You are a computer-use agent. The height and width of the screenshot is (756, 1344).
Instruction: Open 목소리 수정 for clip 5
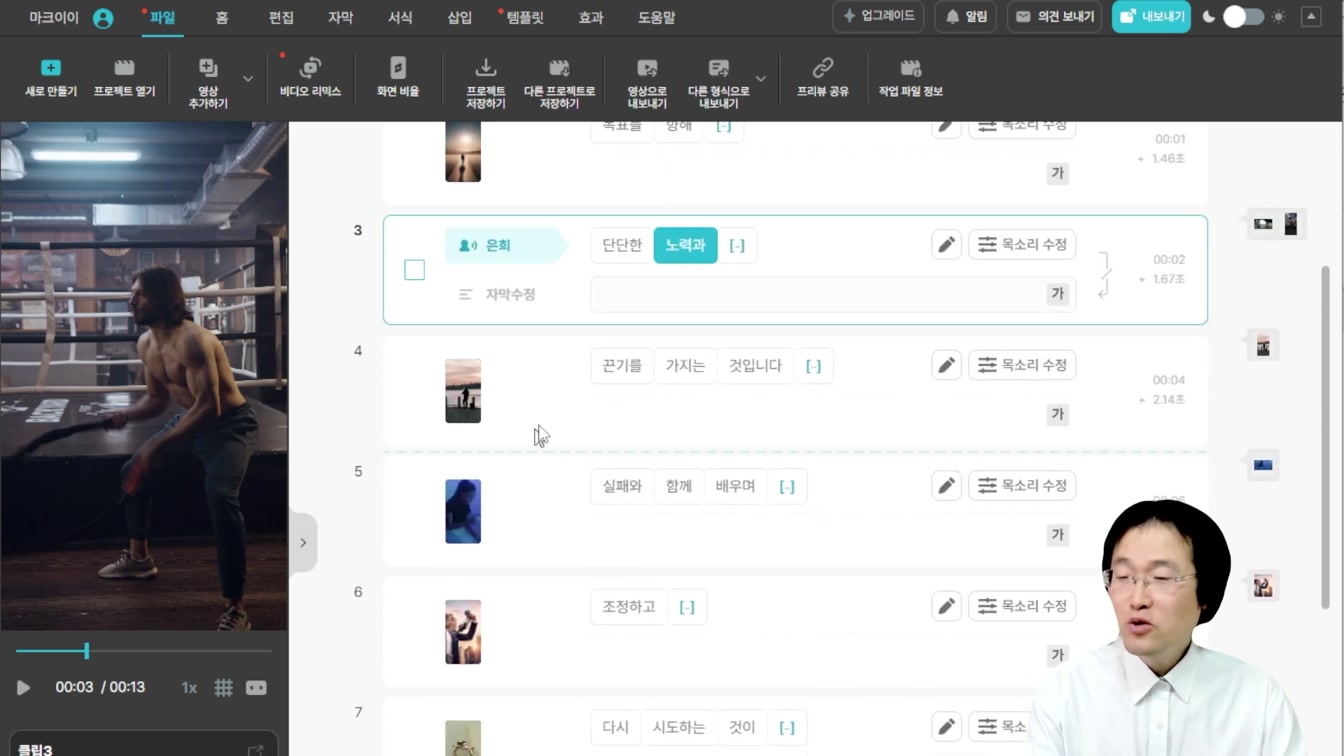[1022, 485]
